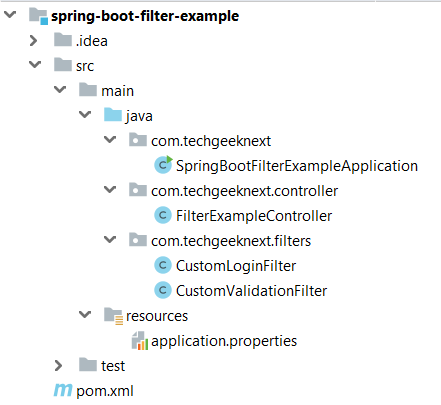Screen dimensions: 441x405
Task: Click the Maven pom.xml icon
Action: tap(63, 390)
